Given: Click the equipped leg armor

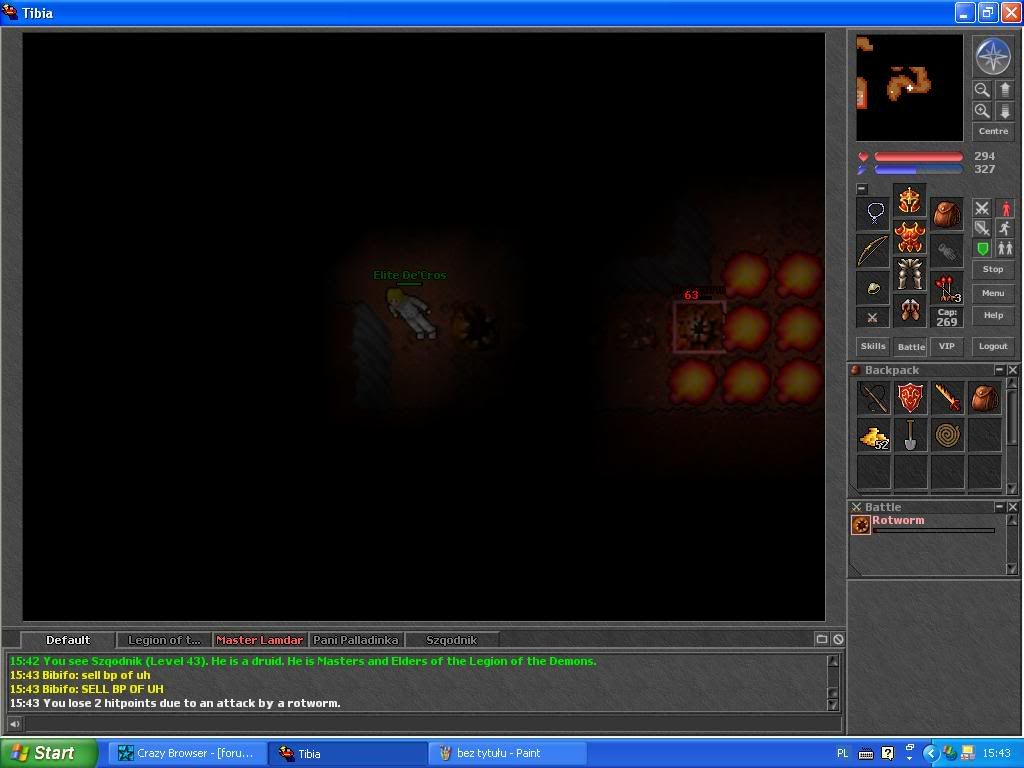Looking at the screenshot, I should click(x=910, y=274).
